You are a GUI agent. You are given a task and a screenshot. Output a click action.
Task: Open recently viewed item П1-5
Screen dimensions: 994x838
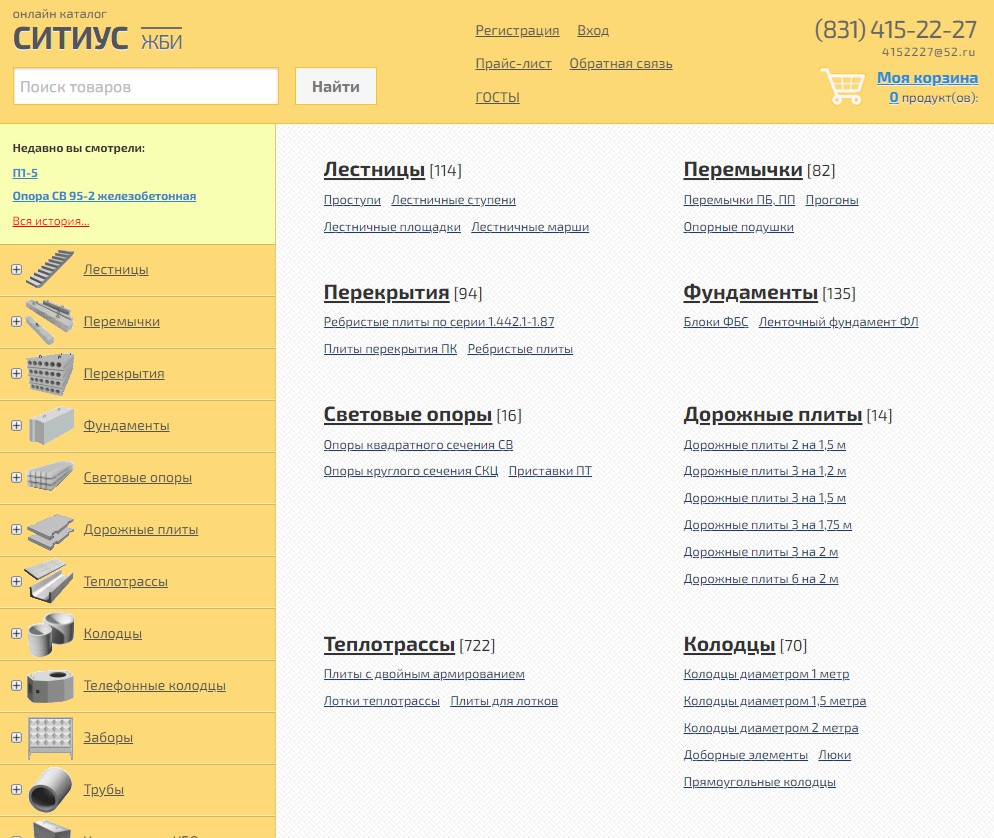coord(25,172)
